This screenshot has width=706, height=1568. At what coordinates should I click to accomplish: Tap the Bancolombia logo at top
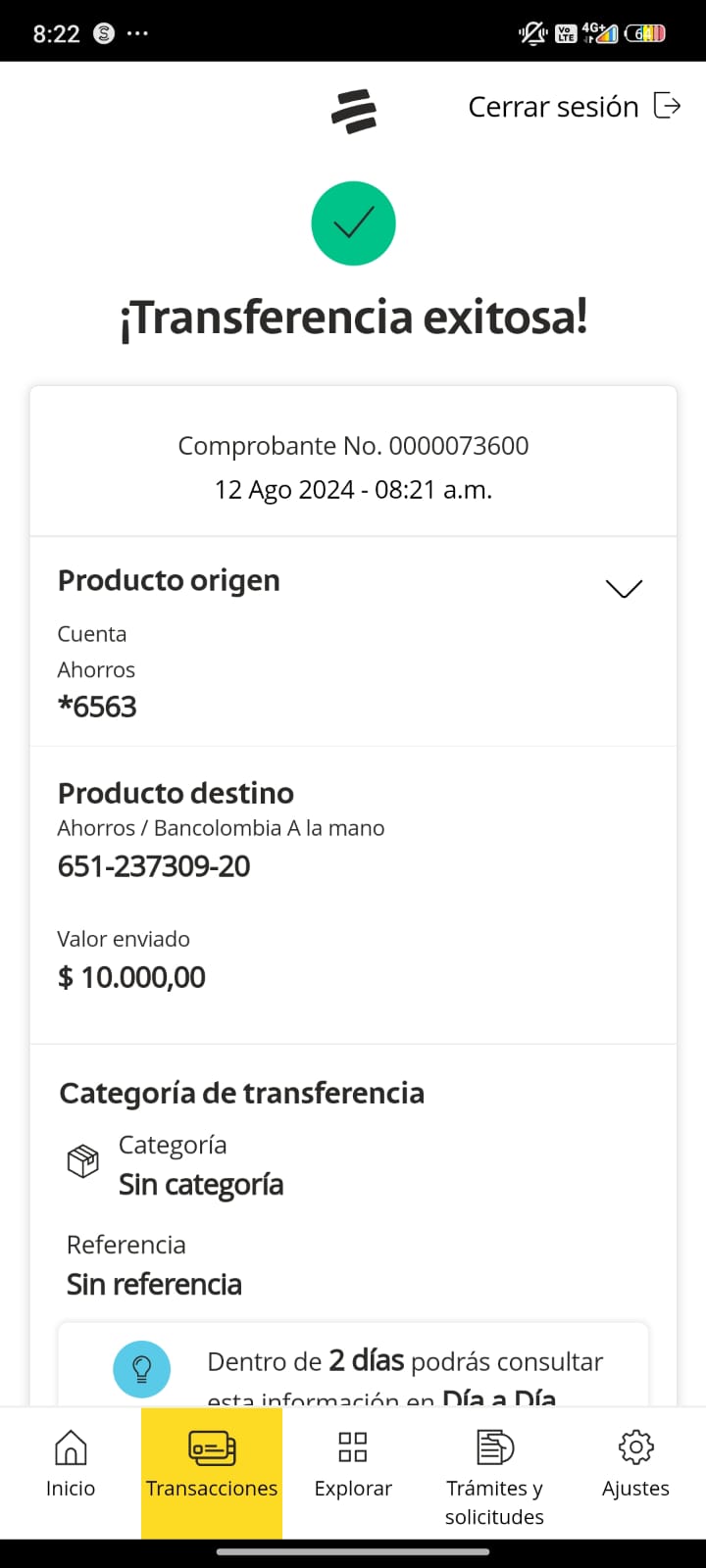pos(354,111)
